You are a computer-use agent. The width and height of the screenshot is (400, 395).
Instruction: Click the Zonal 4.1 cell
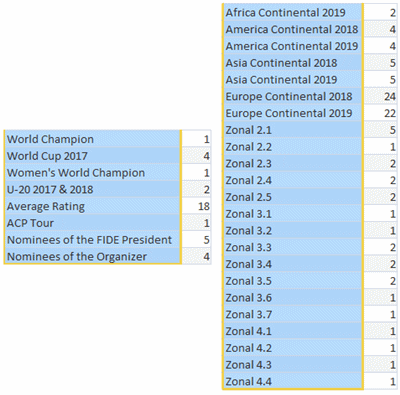(293, 331)
